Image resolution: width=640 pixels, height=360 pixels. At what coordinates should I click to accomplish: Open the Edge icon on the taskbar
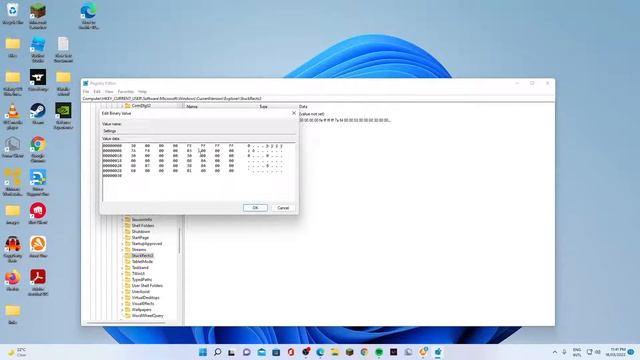[320, 352]
